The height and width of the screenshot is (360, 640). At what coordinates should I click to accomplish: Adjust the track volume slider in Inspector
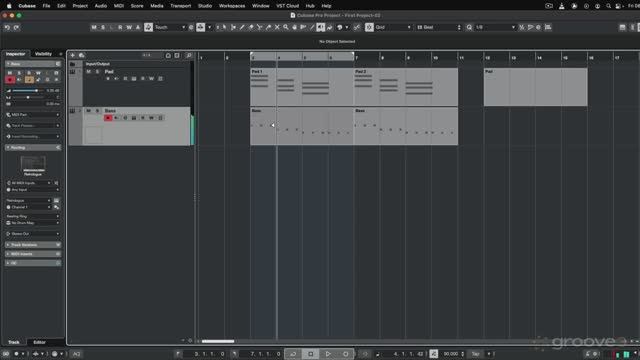click(28, 91)
